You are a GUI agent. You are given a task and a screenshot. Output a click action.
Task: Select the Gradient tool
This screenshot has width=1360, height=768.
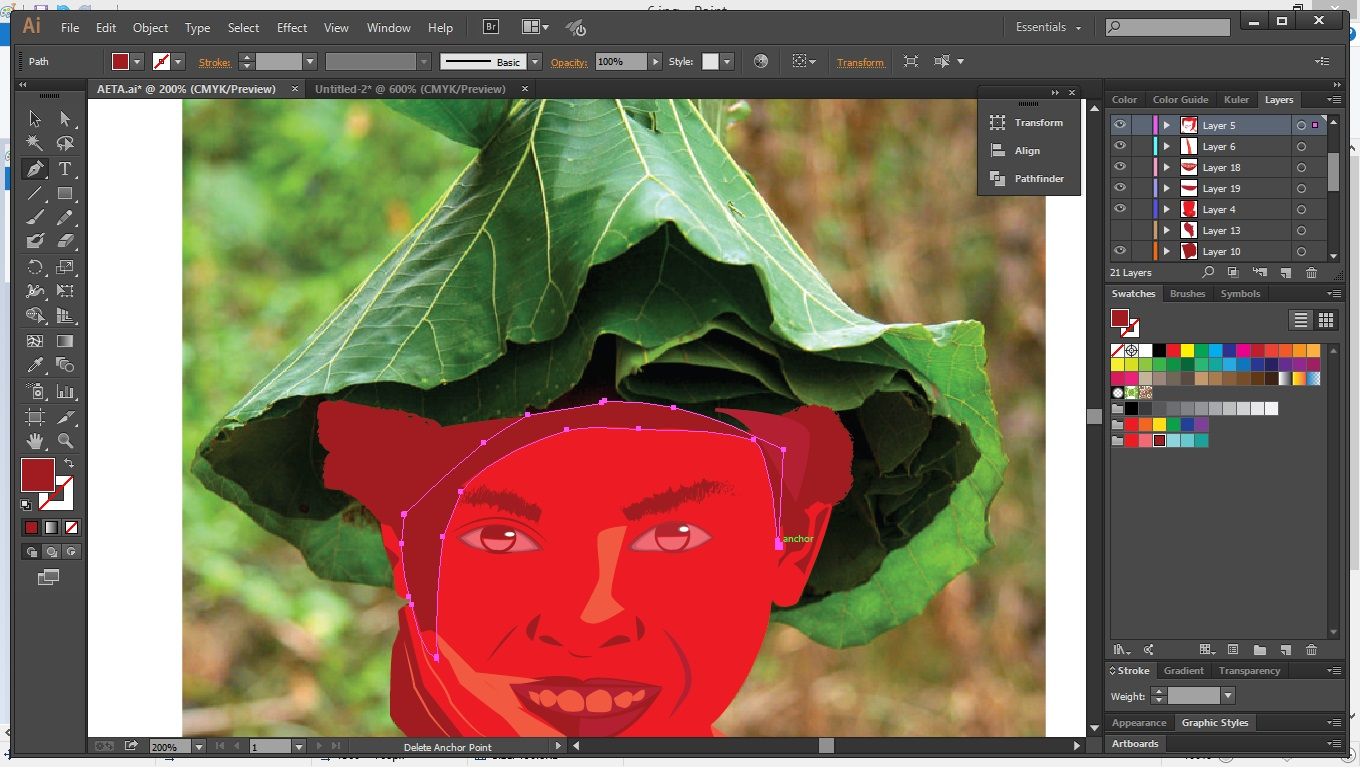pyautogui.click(x=65, y=341)
